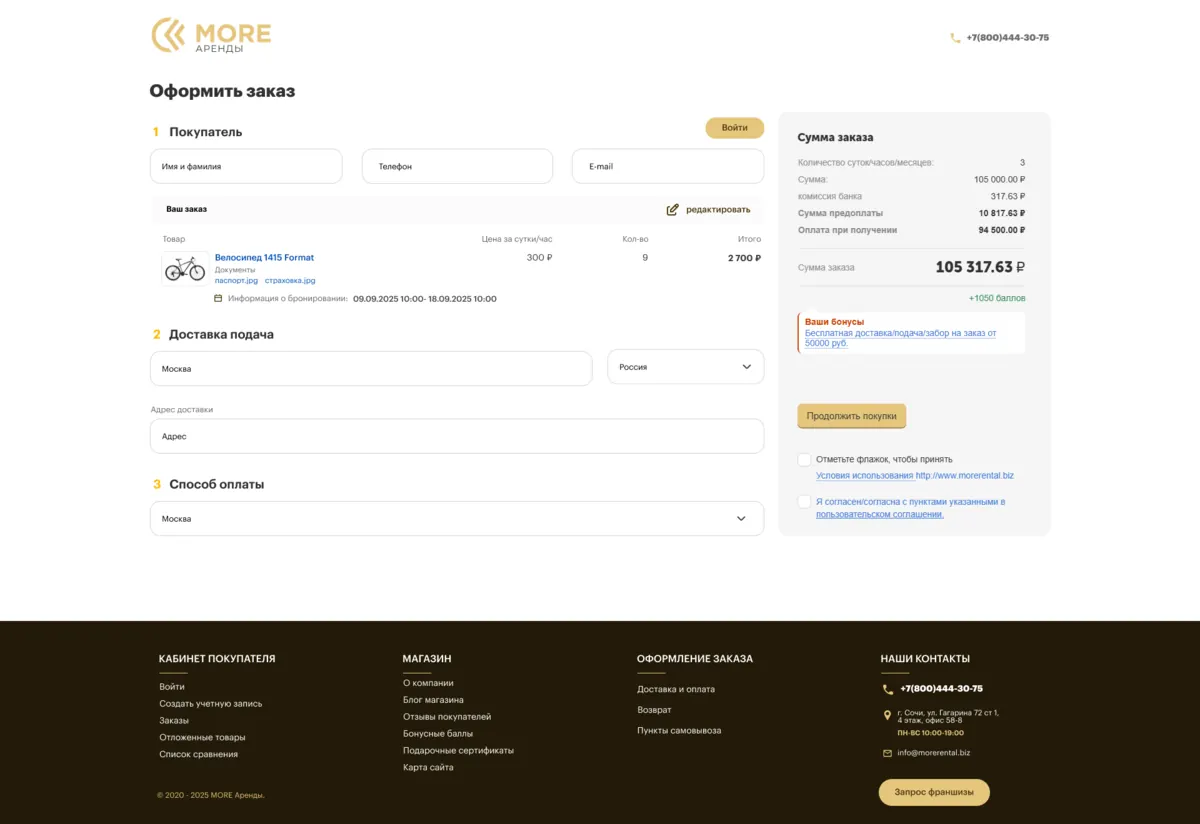Open Отложенные товары footer link
The width and height of the screenshot is (1200, 824).
[x=202, y=738]
